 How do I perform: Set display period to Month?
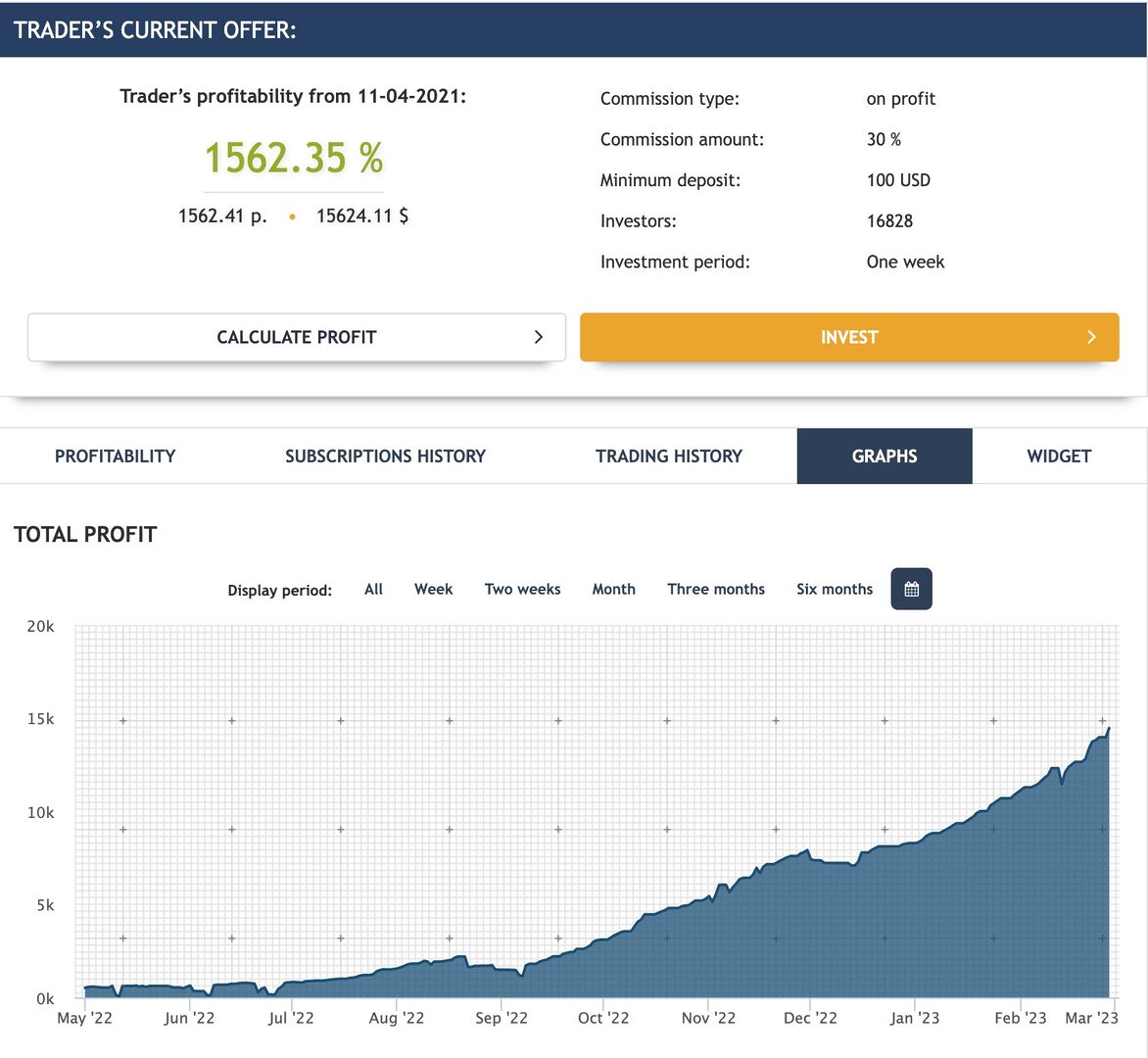coord(613,590)
